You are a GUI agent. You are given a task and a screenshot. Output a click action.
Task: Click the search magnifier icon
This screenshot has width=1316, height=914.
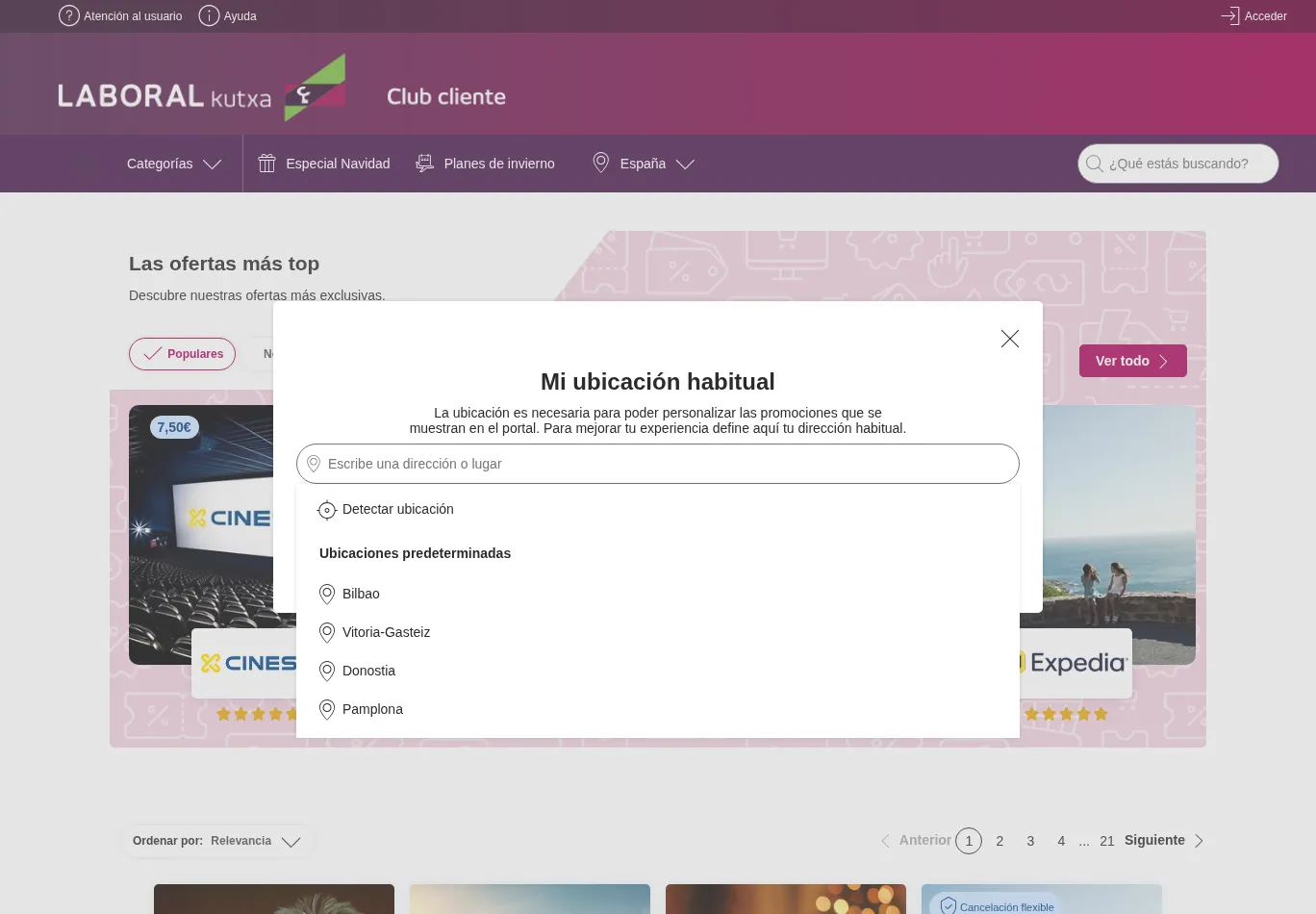[x=1094, y=164]
